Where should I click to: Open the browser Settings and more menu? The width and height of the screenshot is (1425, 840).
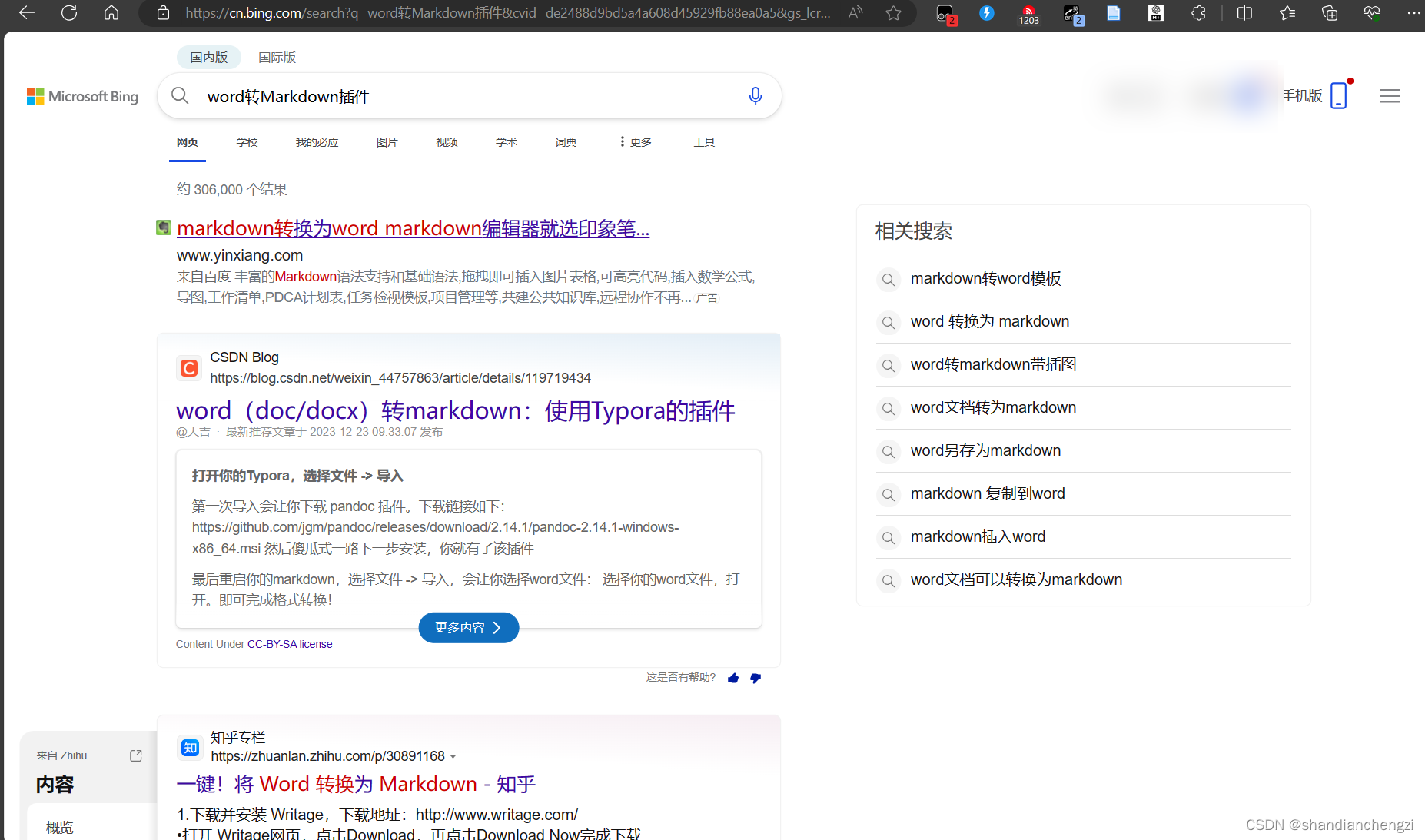[x=1413, y=13]
